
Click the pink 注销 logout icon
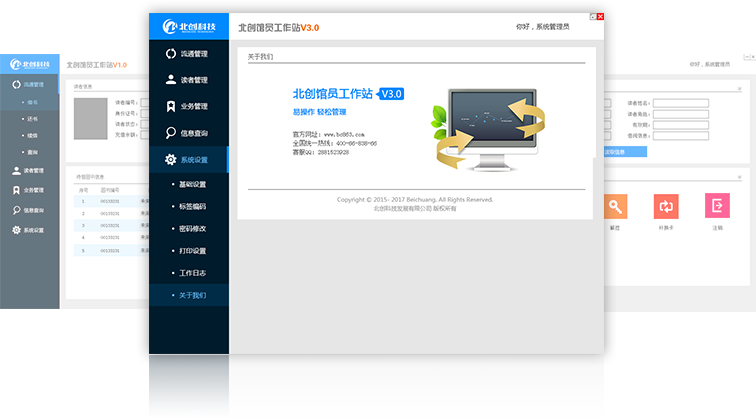(x=715, y=206)
